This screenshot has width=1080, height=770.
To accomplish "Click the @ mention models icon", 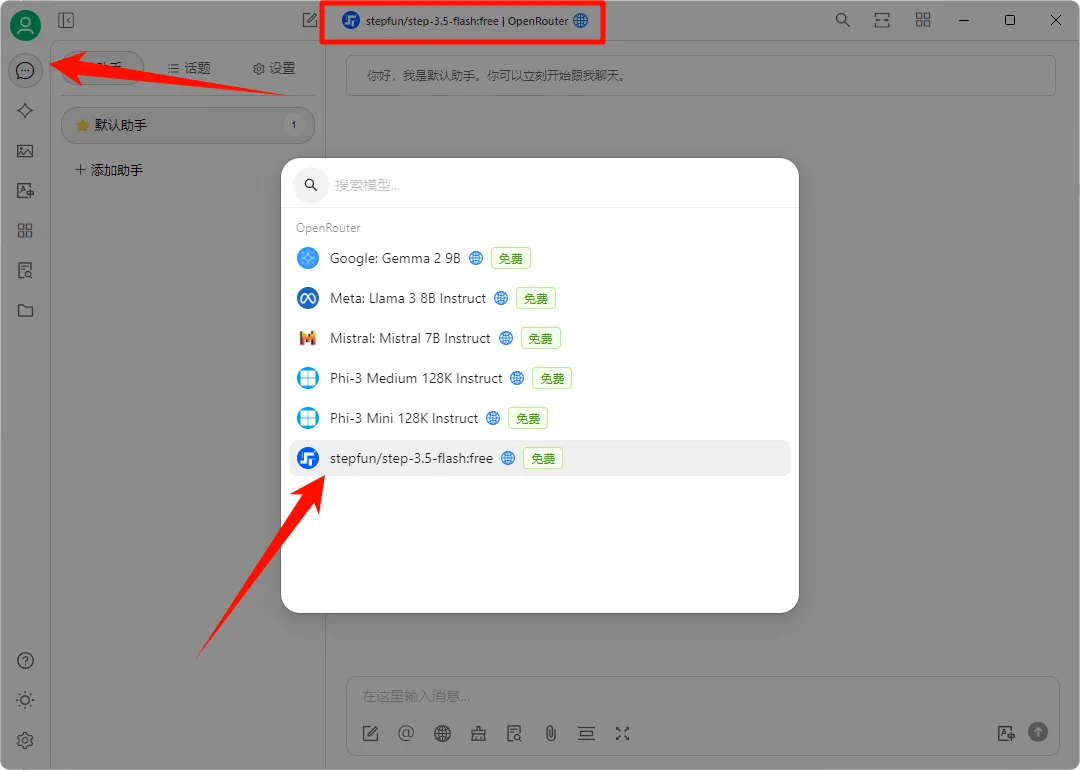I will click(x=406, y=733).
